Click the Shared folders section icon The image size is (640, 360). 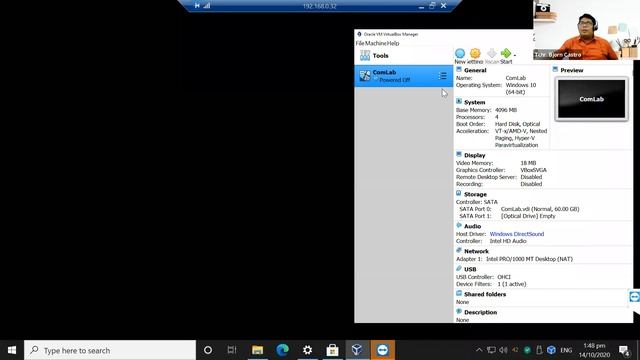(459, 293)
